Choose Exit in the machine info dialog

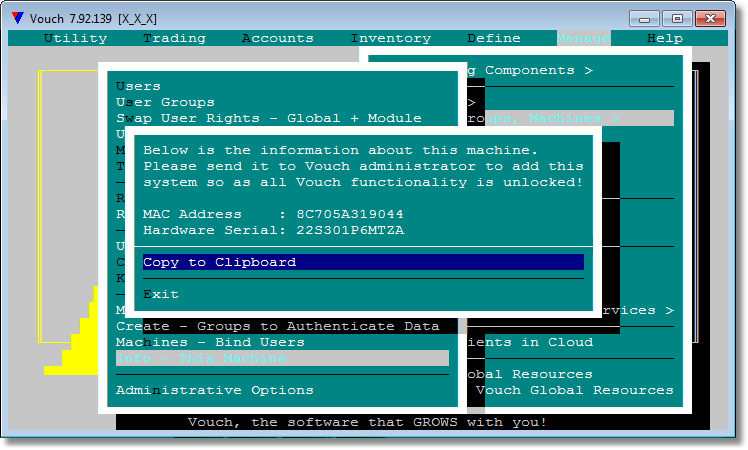(x=161, y=294)
